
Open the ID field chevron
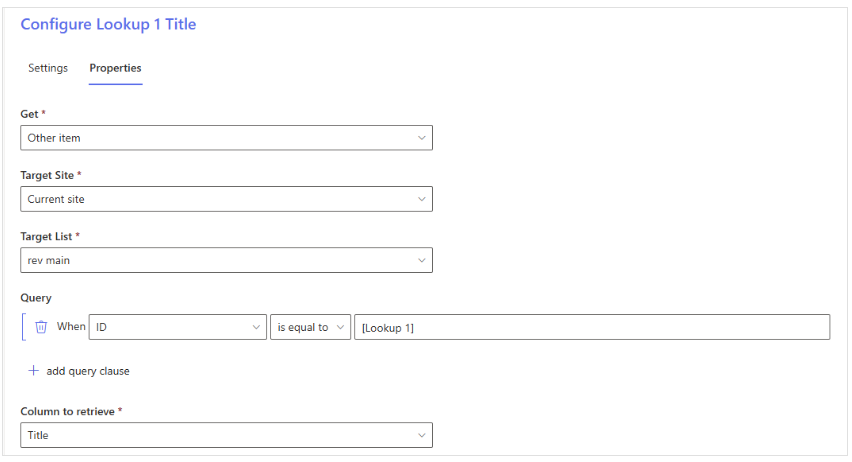[x=256, y=327]
